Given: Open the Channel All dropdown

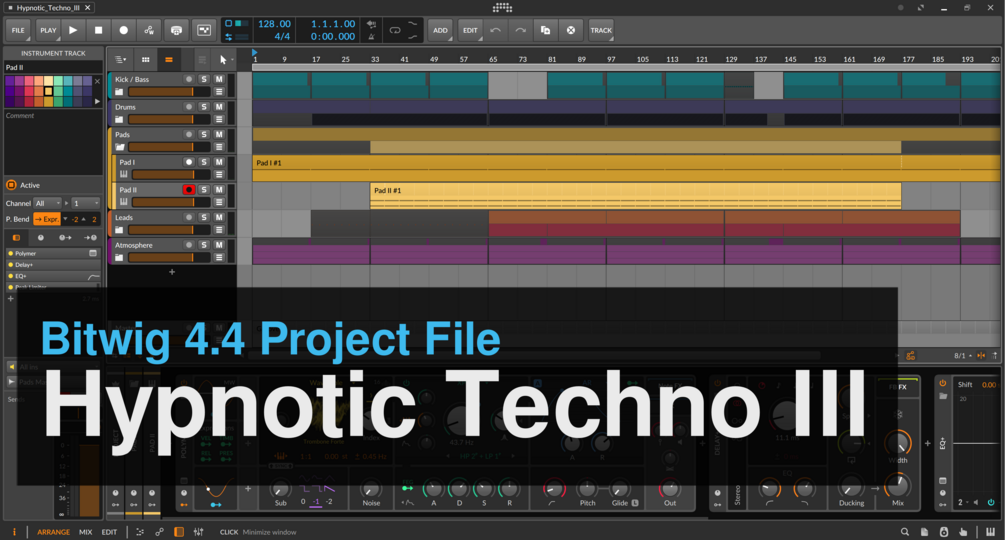Looking at the screenshot, I should coord(47,203).
